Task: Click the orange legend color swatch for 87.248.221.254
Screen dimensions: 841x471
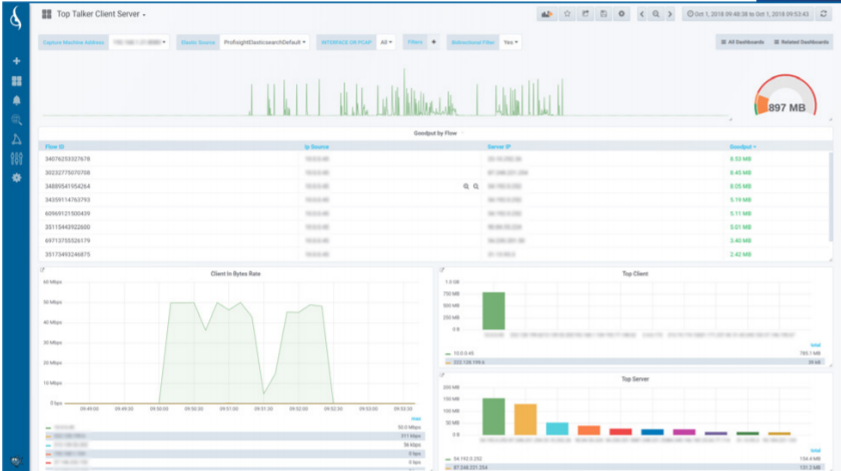Action: coord(448,468)
